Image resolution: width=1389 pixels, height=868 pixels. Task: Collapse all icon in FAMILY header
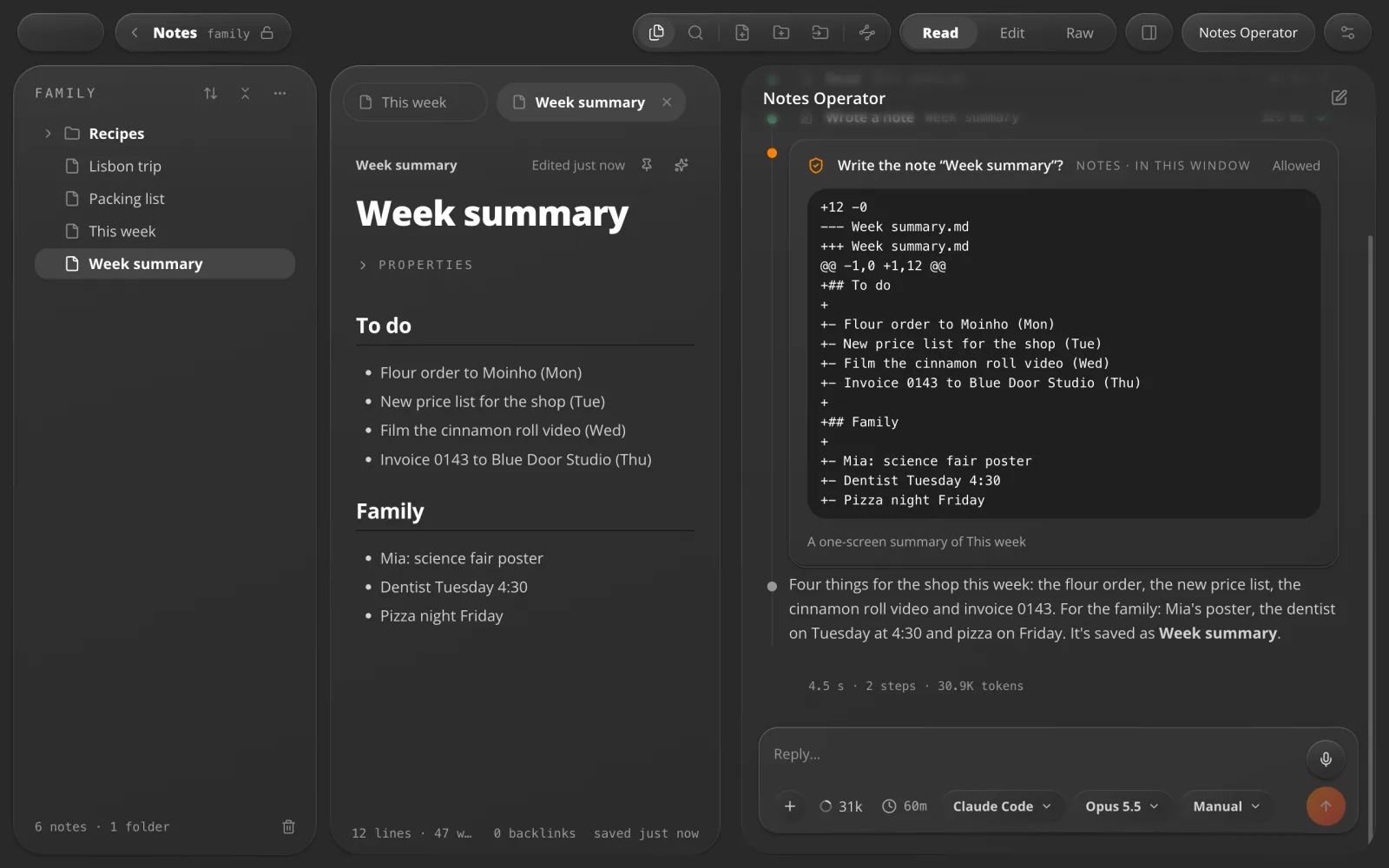pyautogui.click(x=245, y=93)
